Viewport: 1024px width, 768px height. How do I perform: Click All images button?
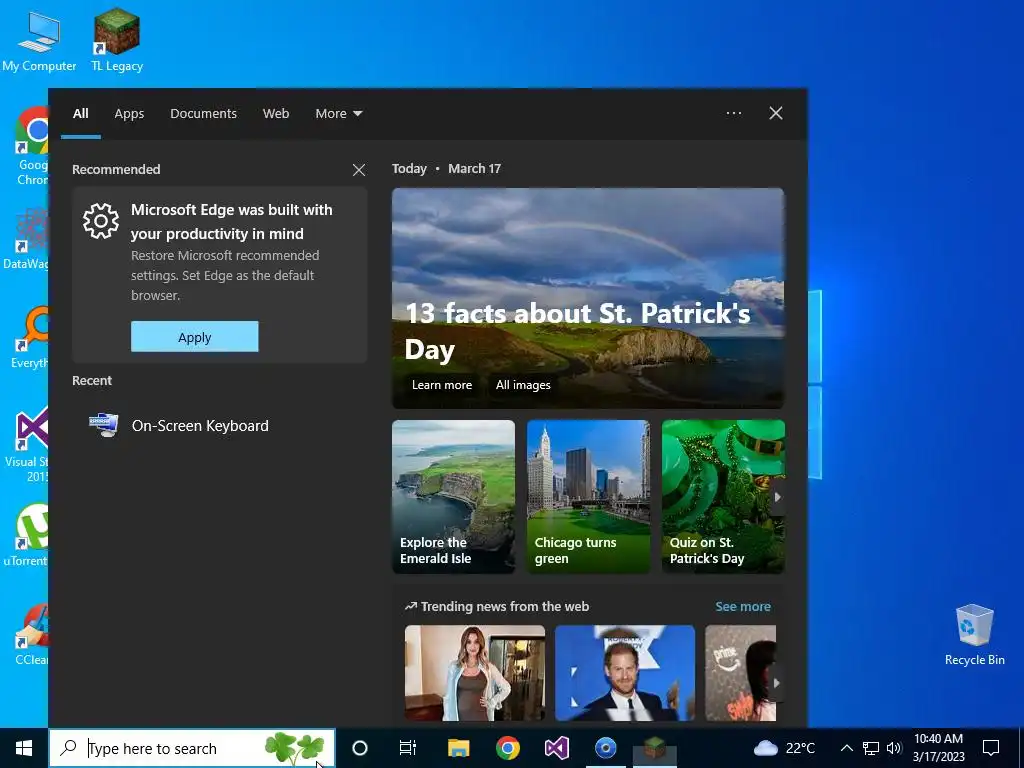click(522, 385)
